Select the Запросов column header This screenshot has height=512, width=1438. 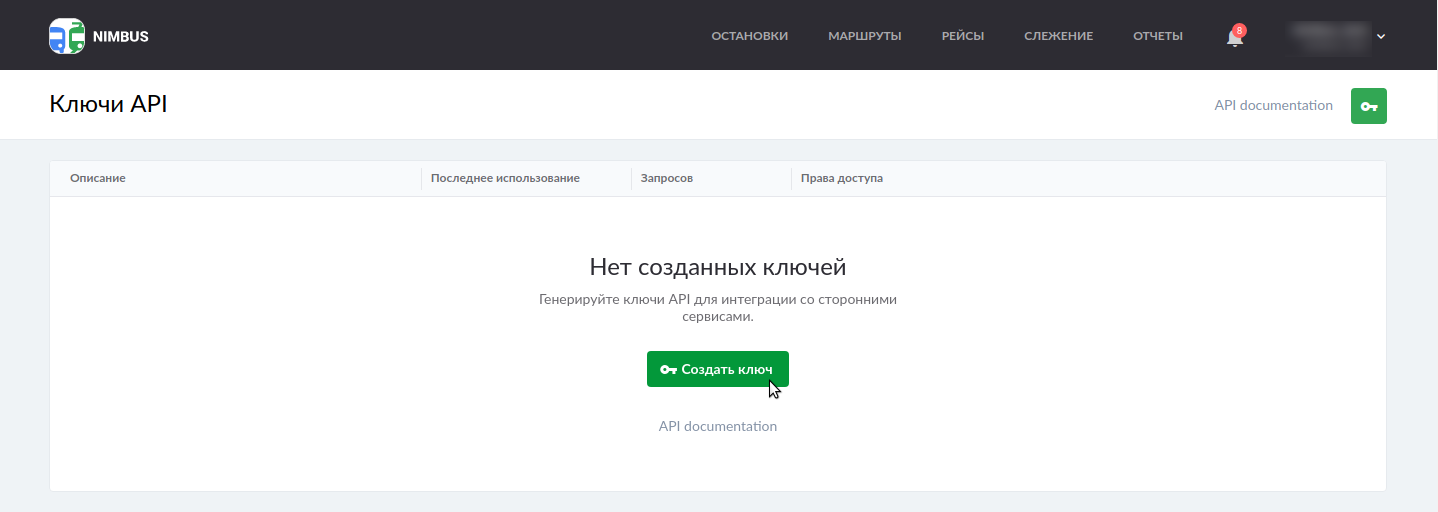[667, 178]
